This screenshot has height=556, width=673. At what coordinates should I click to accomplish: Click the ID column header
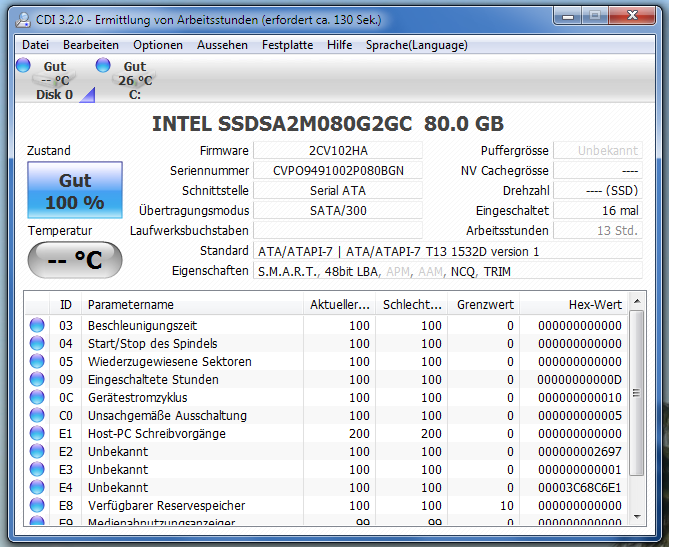point(66,304)
